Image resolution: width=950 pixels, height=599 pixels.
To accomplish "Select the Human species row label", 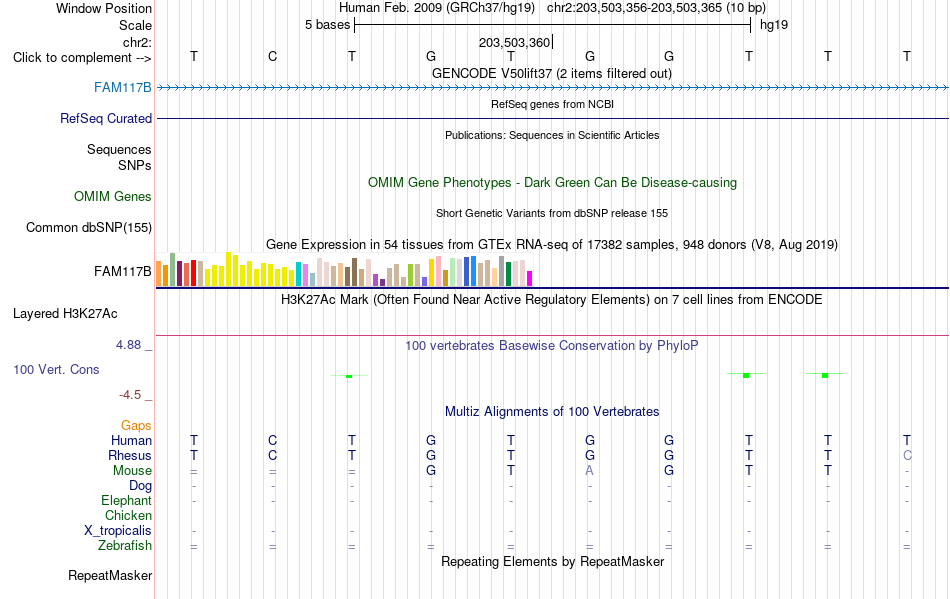I will pos(131,440).
